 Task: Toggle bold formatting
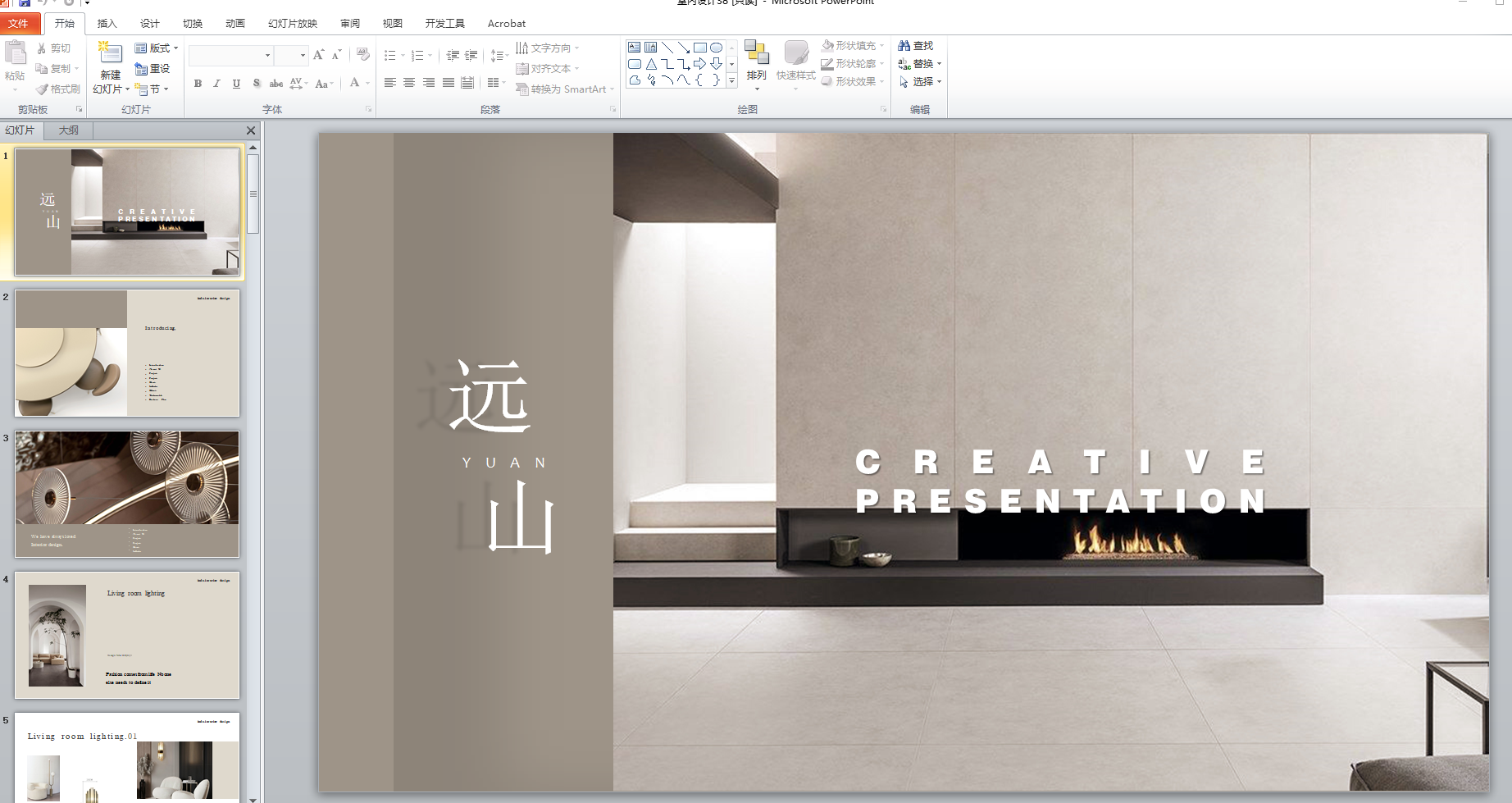click(198, 84)
